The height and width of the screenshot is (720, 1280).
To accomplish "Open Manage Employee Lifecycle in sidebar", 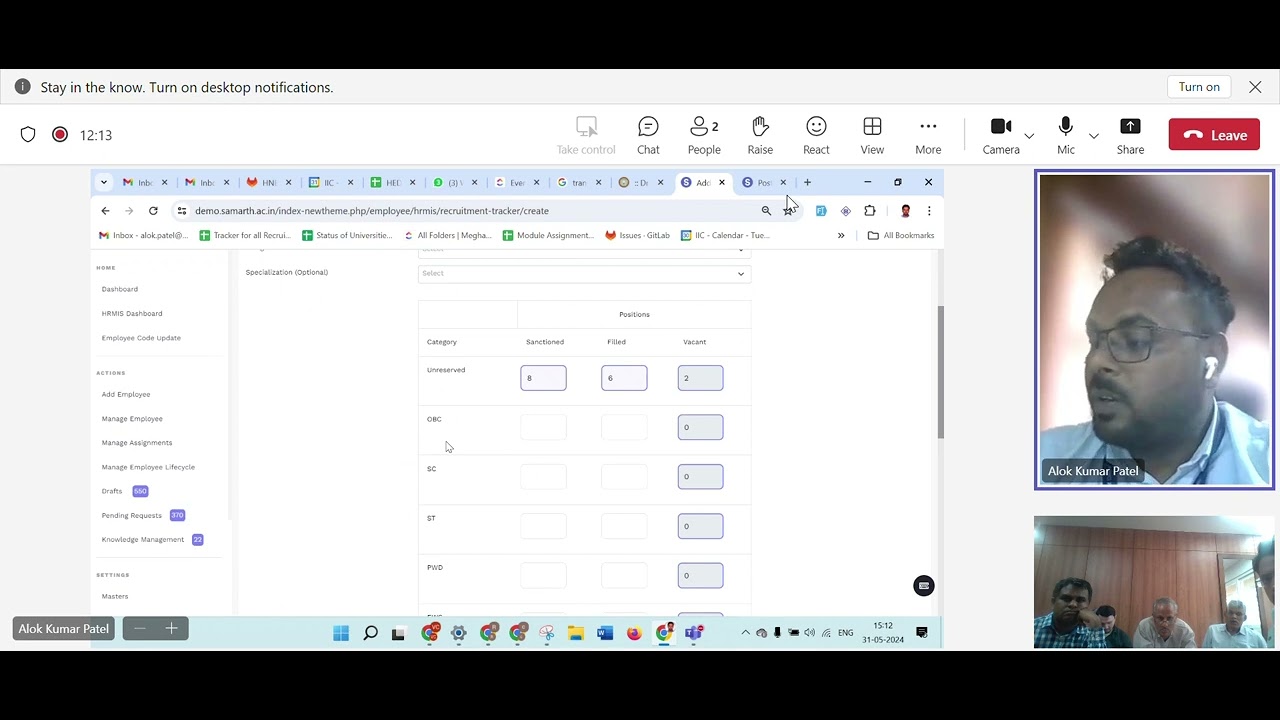I will [148, 467].
